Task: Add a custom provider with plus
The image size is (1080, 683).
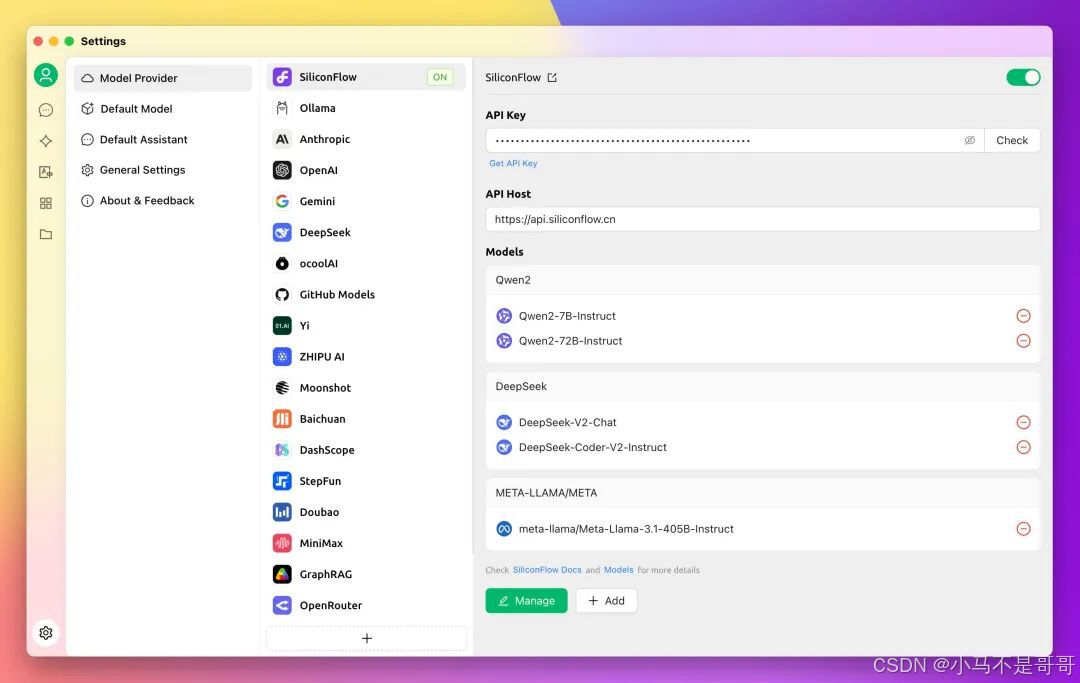Action: click(366, 638)
